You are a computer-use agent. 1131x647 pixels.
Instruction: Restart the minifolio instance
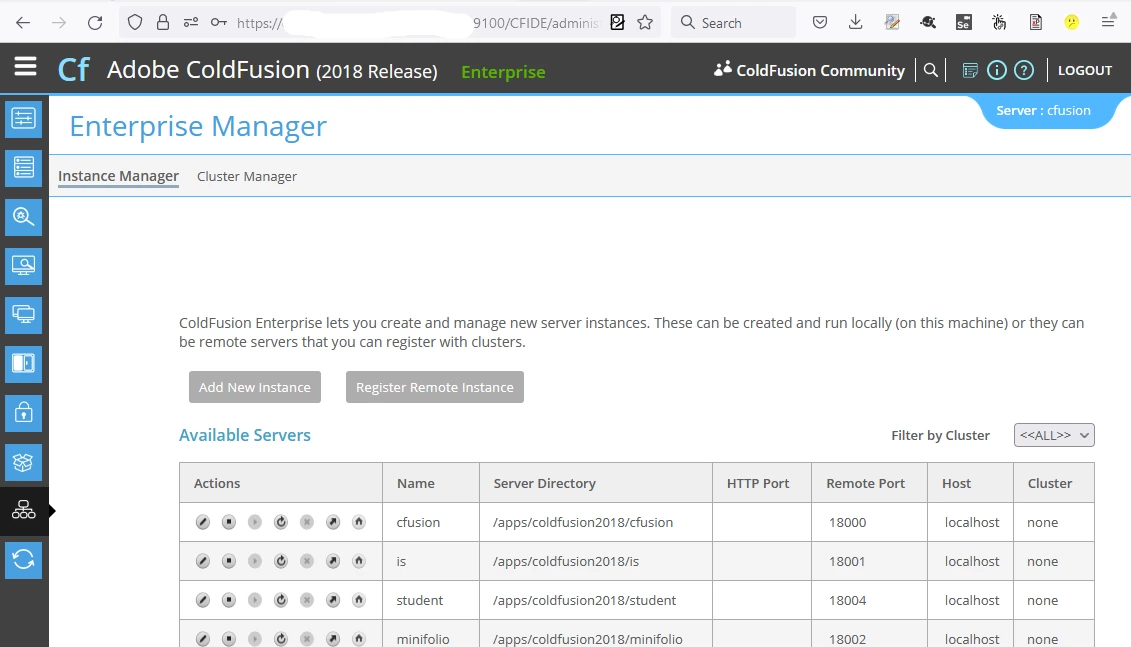pos(281,639)
